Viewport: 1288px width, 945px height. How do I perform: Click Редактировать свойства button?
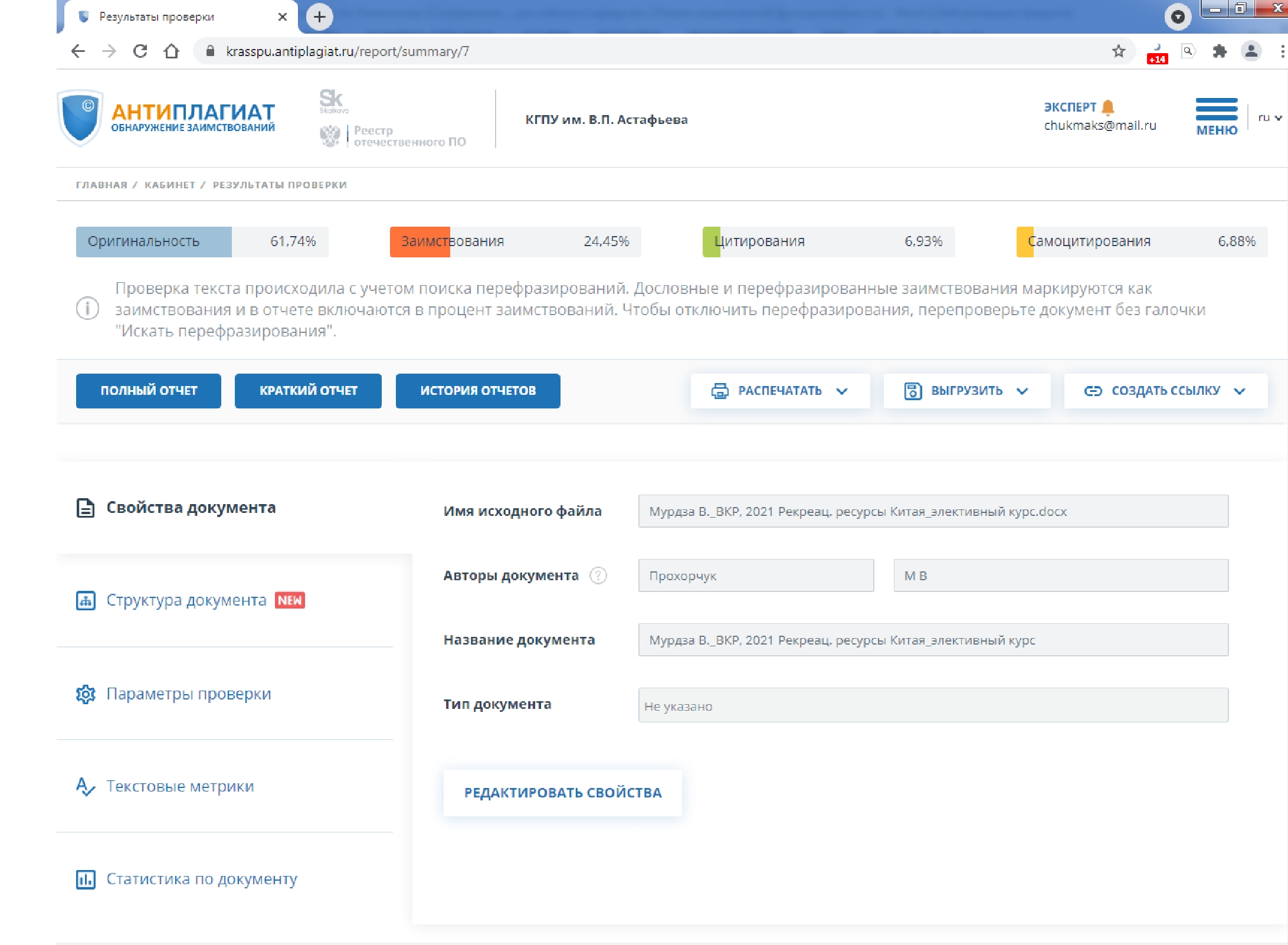coord(562,793)
